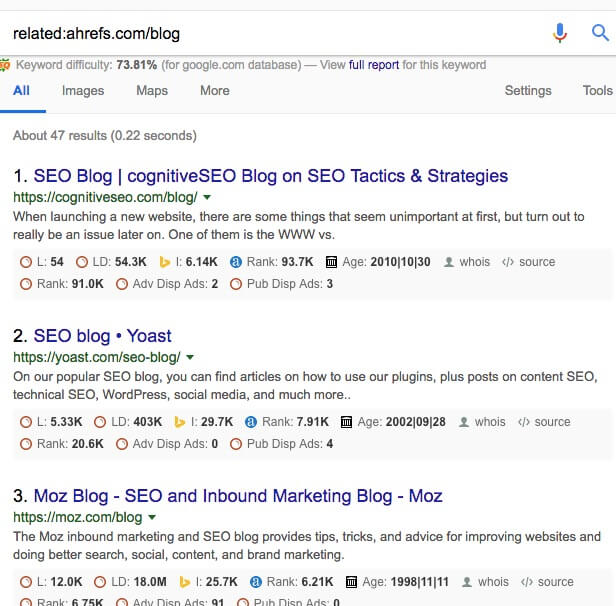Click the SEMrush Rank: 20.6K metric
Screen dimensions: 616x606
point(62,444)
